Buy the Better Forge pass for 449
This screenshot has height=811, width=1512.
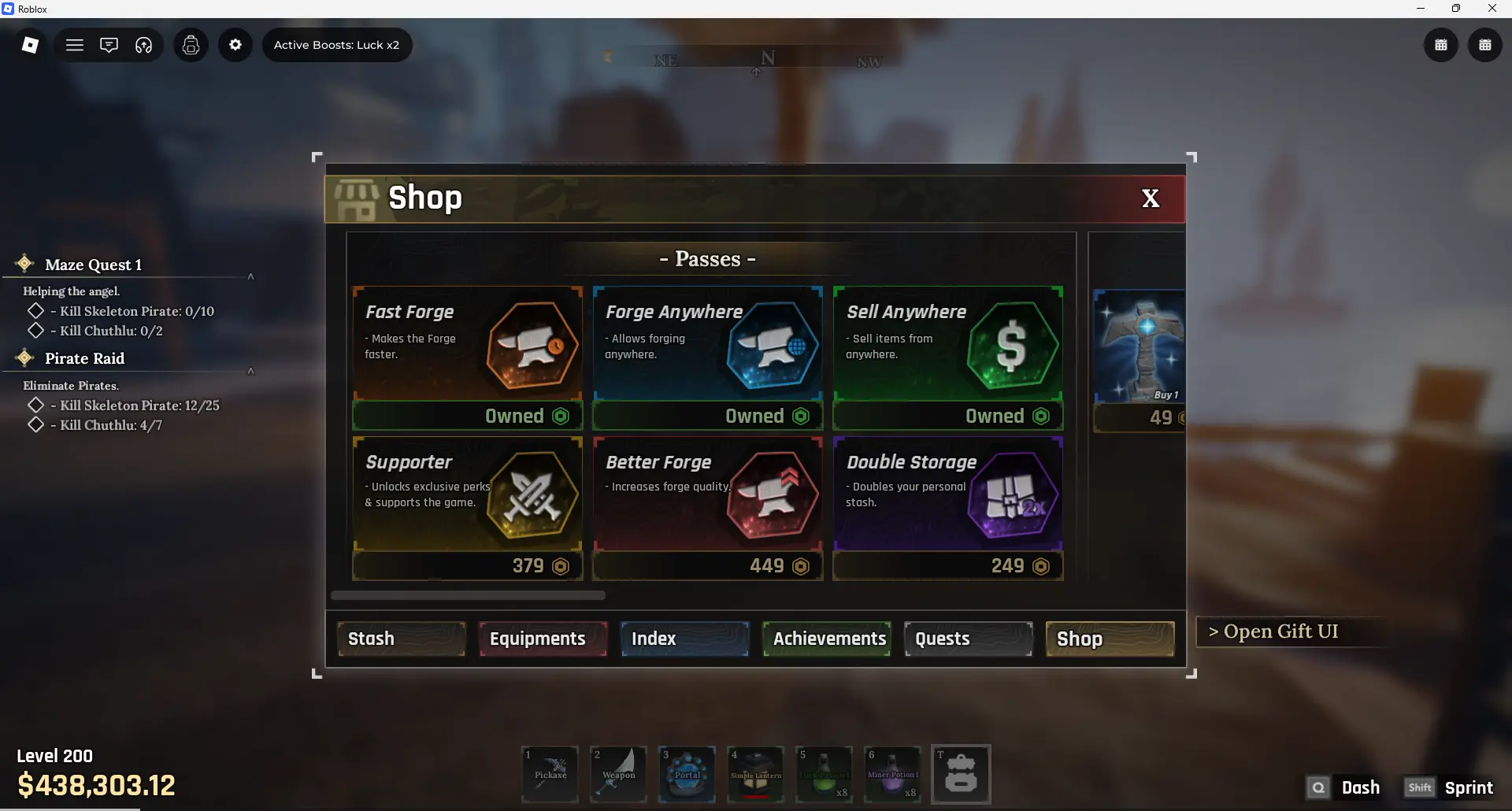coord(708,566)
